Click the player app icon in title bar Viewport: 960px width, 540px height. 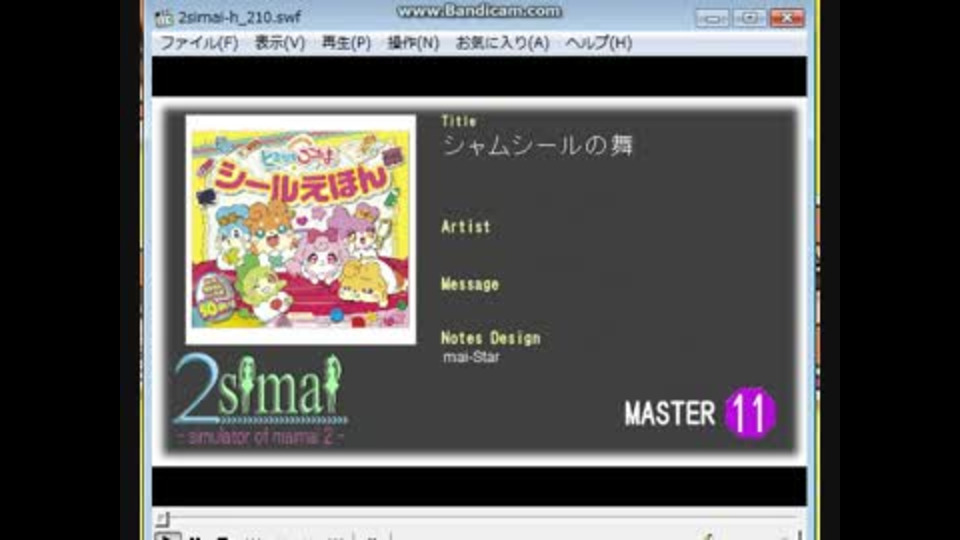(163, 18)
